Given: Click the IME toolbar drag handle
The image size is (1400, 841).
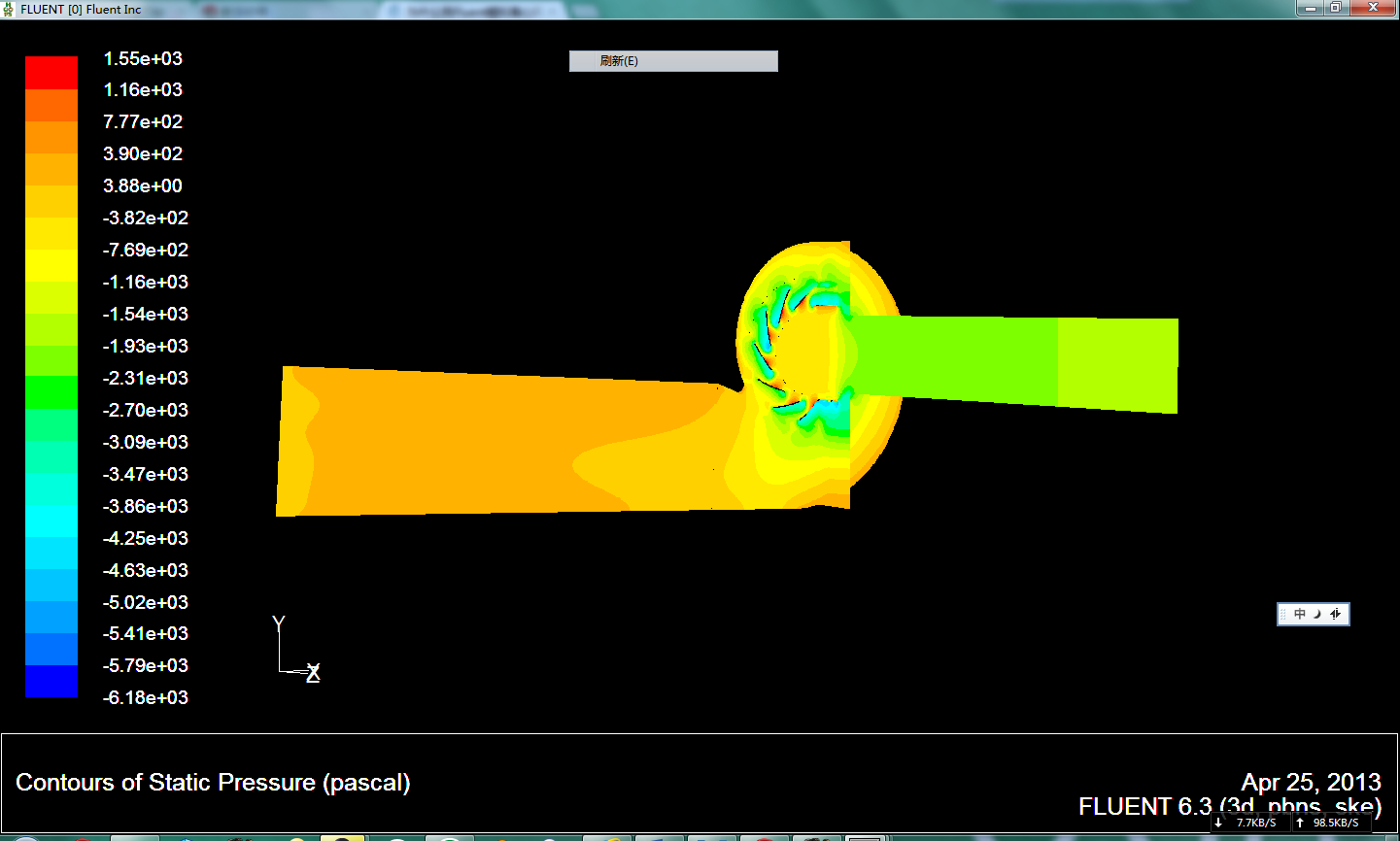Looking at the screenshot, I should pos(1283,614).
